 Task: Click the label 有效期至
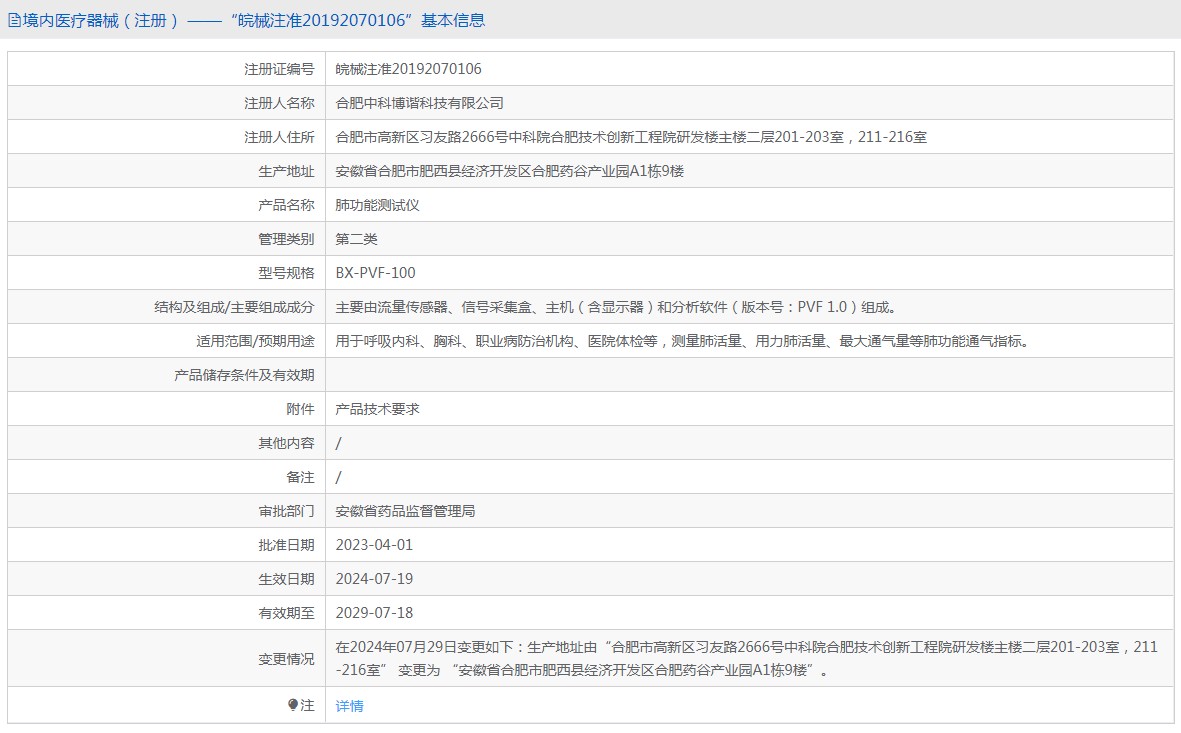tap(286, 612)
